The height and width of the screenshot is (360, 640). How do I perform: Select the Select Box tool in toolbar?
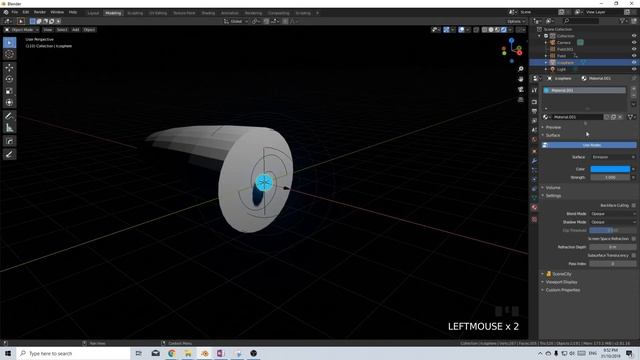click(x=9, y=42)
